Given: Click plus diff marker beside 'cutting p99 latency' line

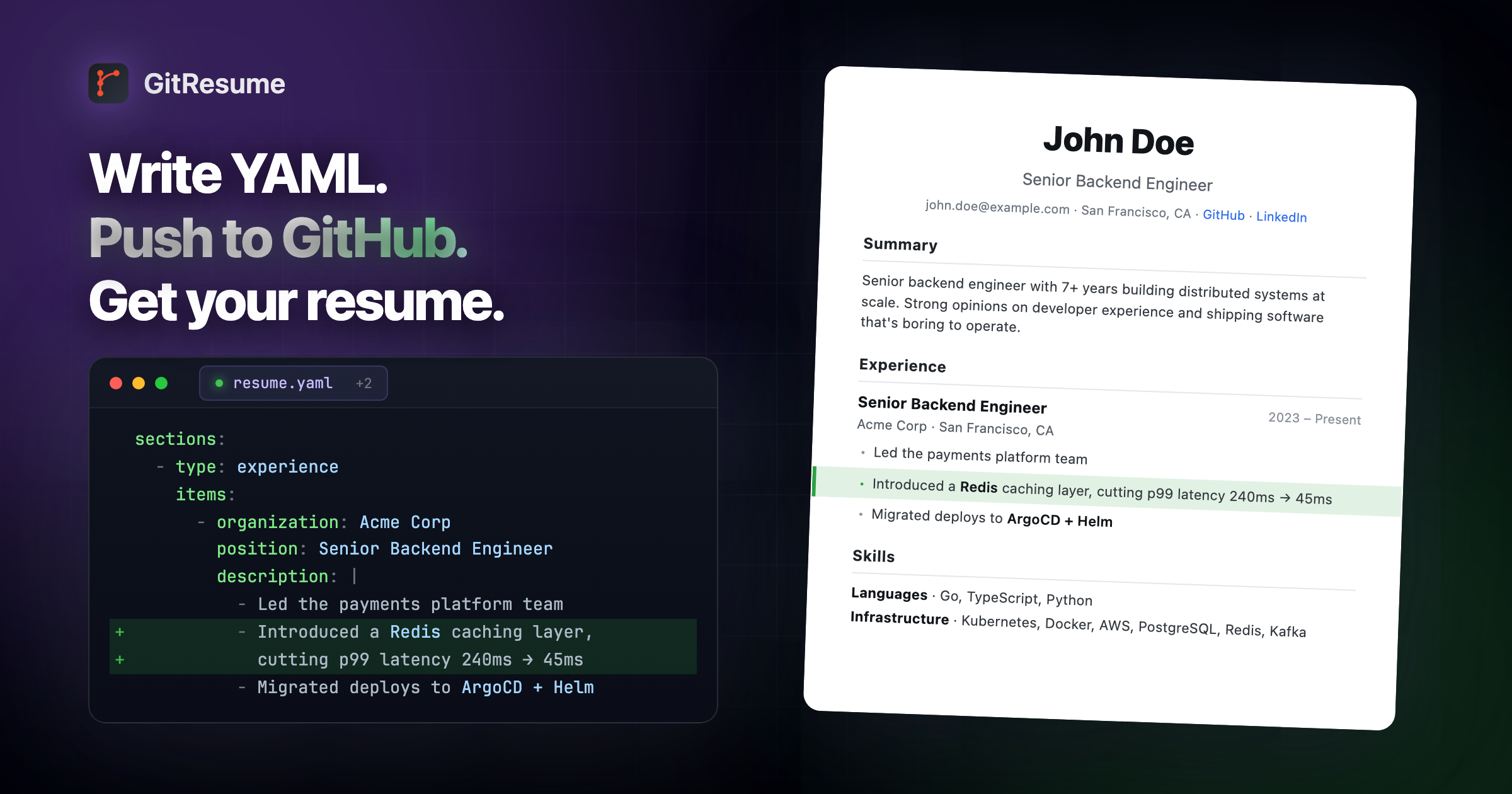Looking at the screenshot, I should [x=120, y=660].
